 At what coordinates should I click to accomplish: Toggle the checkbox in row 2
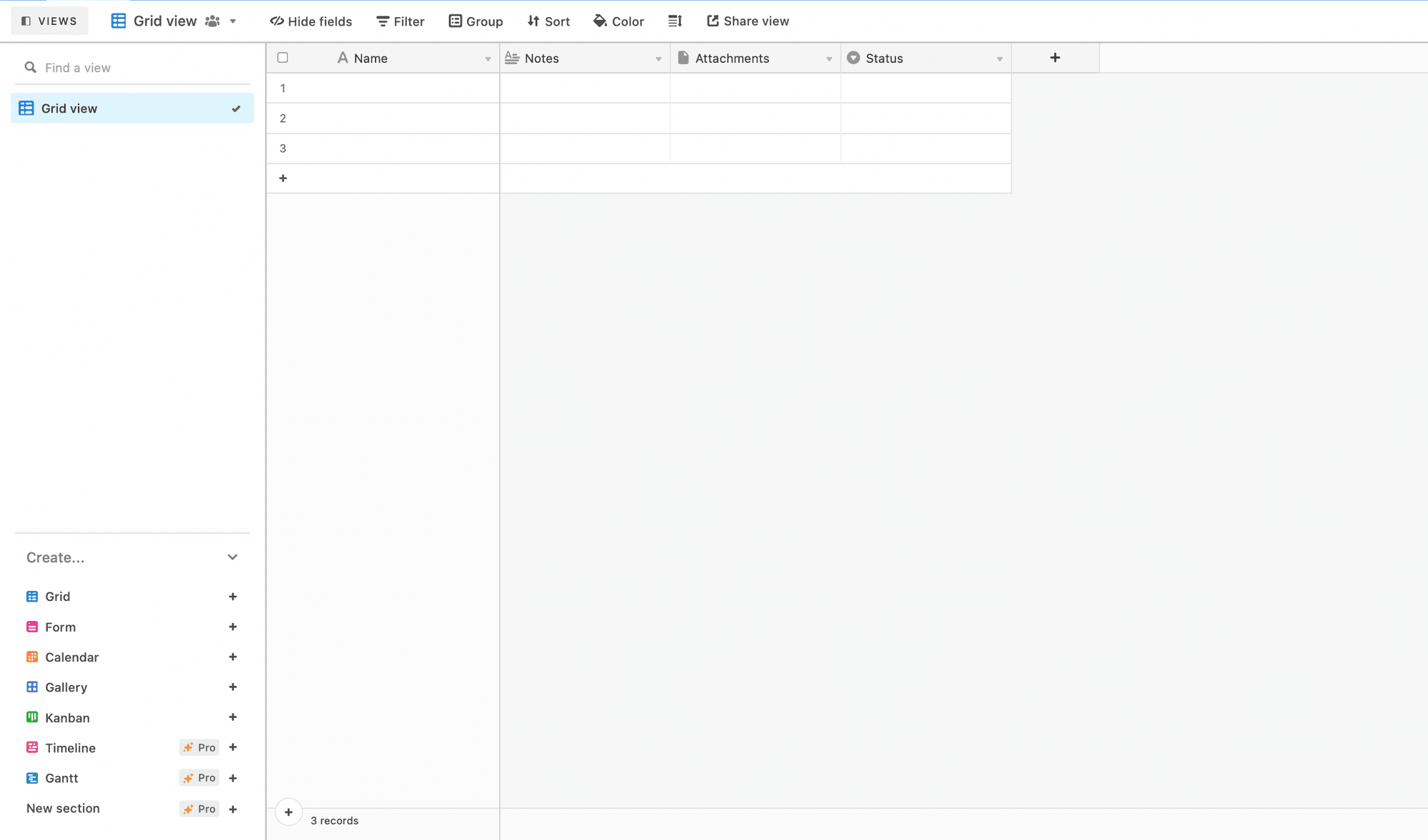283,118
